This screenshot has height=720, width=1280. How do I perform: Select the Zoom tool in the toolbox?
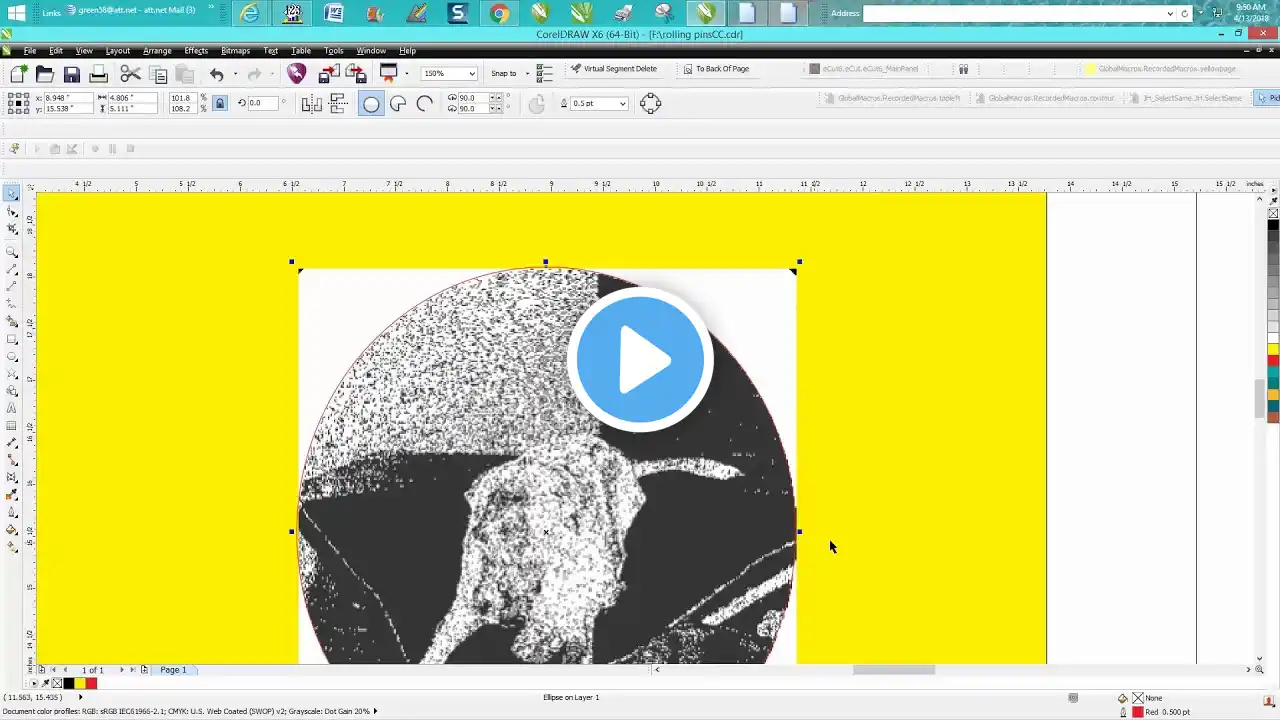[12, 252]
